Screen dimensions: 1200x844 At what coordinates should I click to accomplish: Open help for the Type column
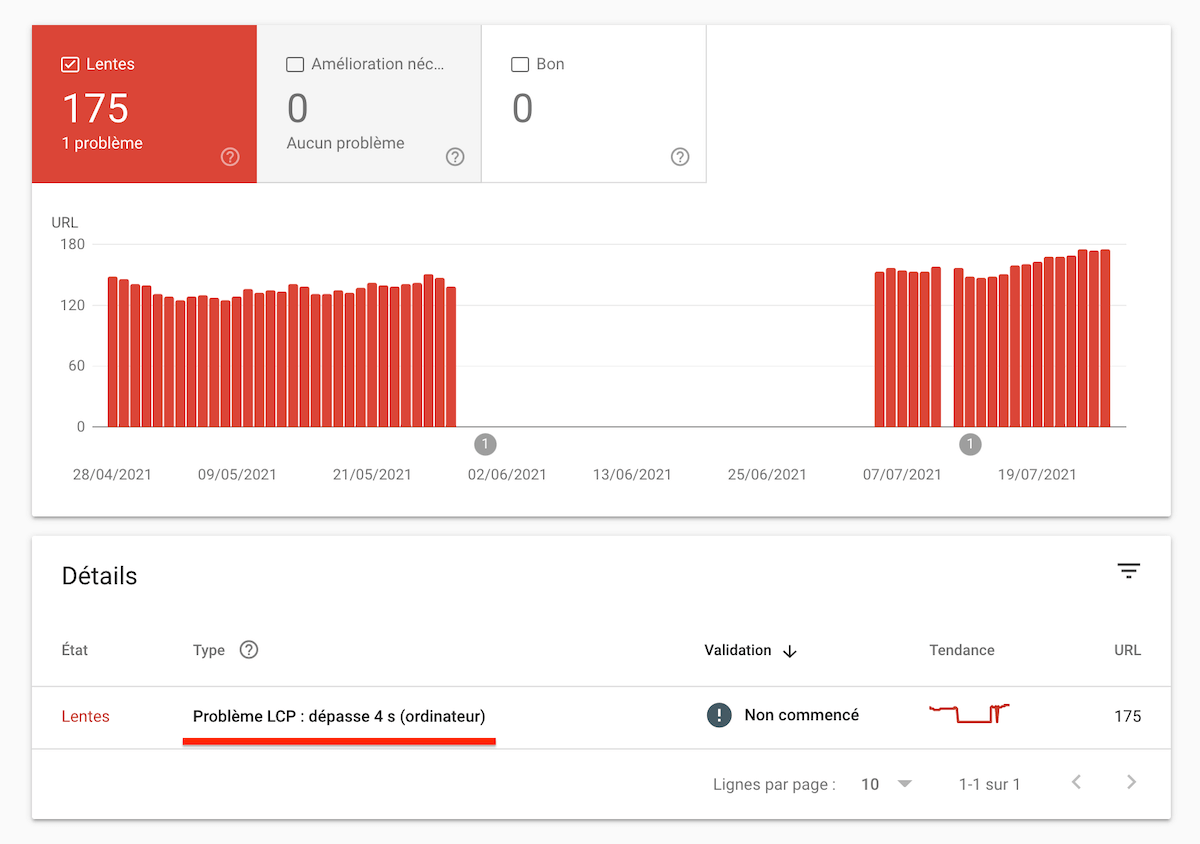pyautogui.click(x=248, y=650)
